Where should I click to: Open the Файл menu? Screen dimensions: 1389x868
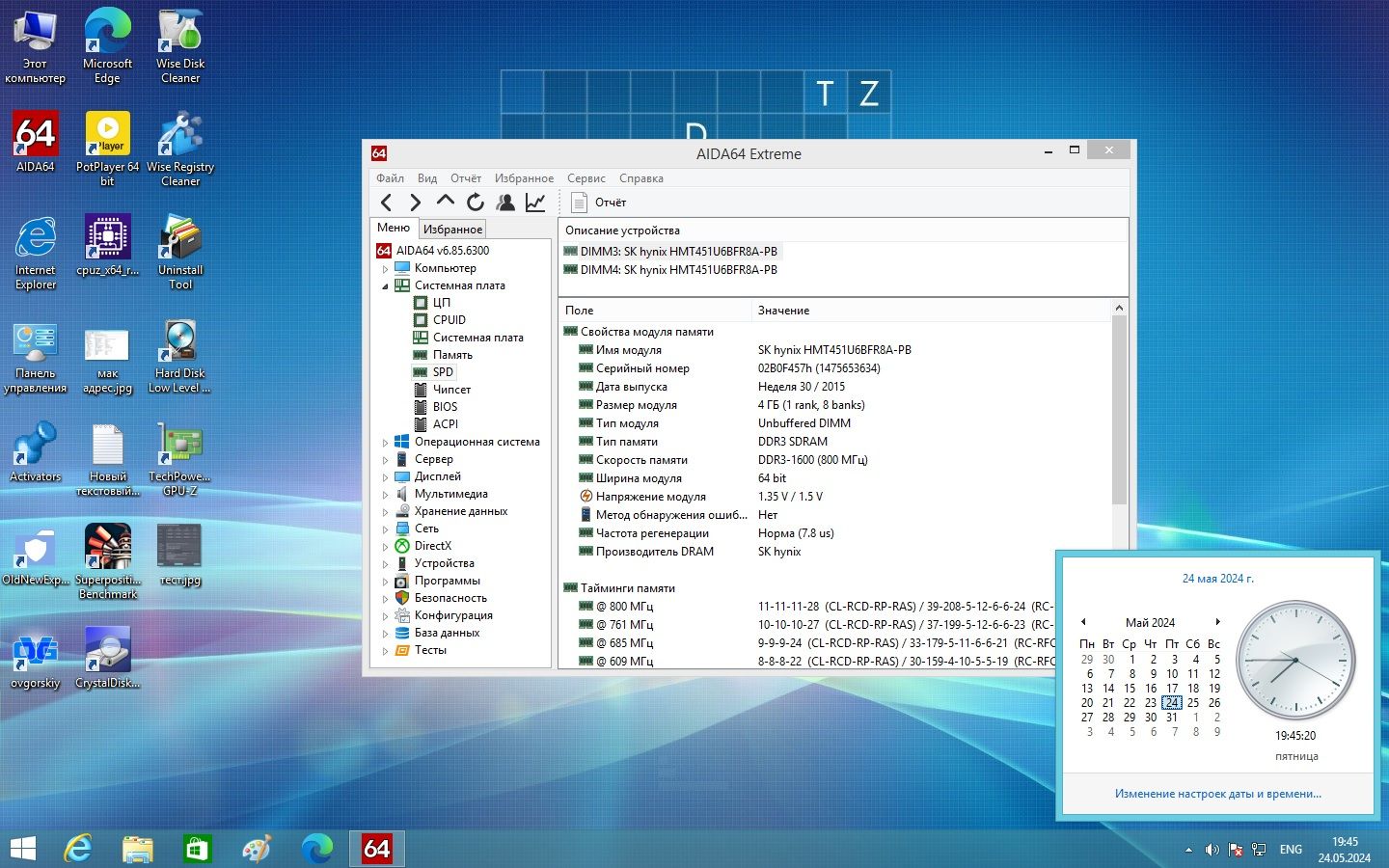(390, 178)
